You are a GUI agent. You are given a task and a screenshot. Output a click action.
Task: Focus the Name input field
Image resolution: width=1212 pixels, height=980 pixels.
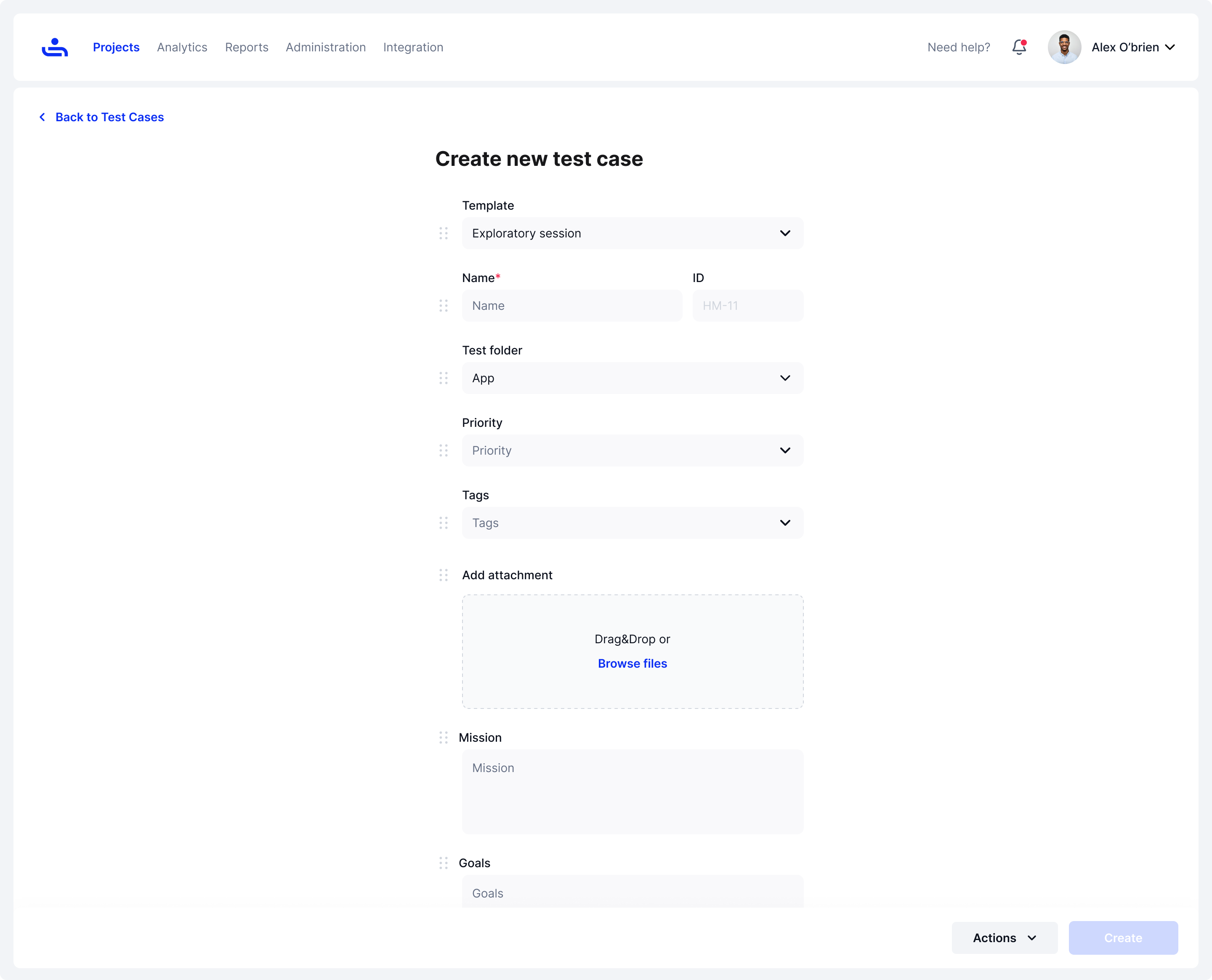click(x=571, y=305)
